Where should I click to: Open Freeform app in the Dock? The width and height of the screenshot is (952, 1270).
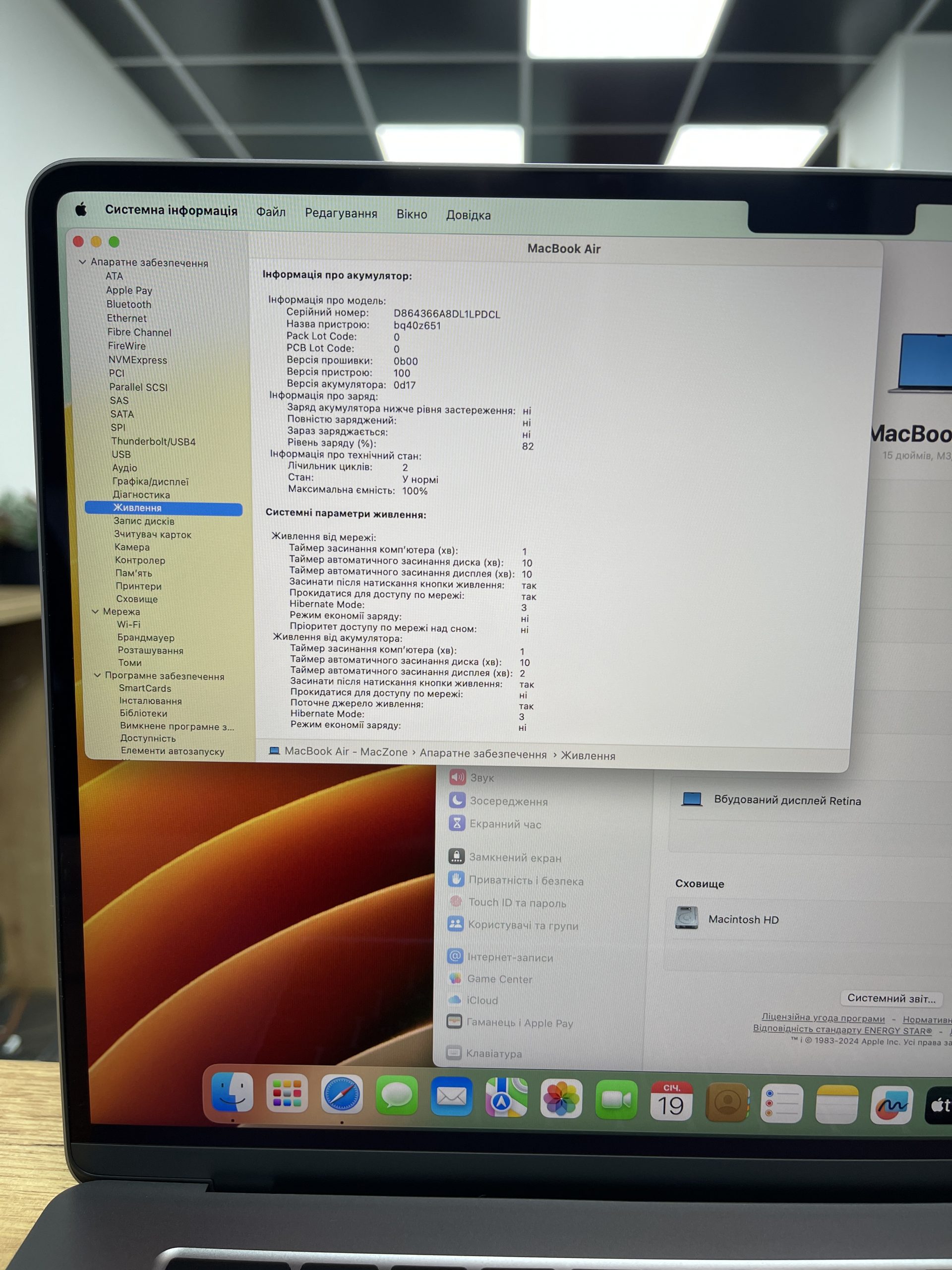891,1105
